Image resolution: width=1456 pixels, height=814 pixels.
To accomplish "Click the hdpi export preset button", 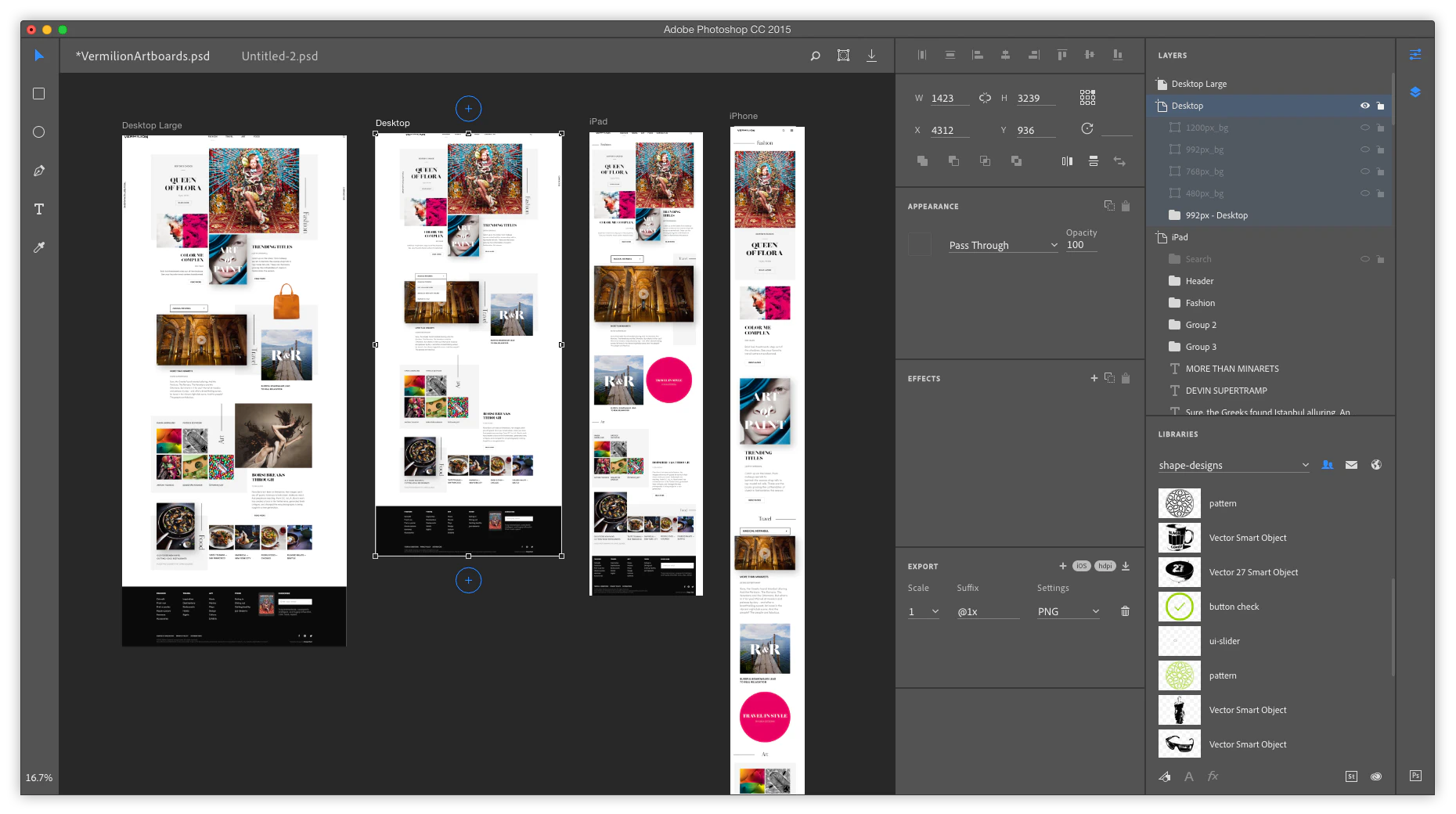I will (x=1105, y=566).
